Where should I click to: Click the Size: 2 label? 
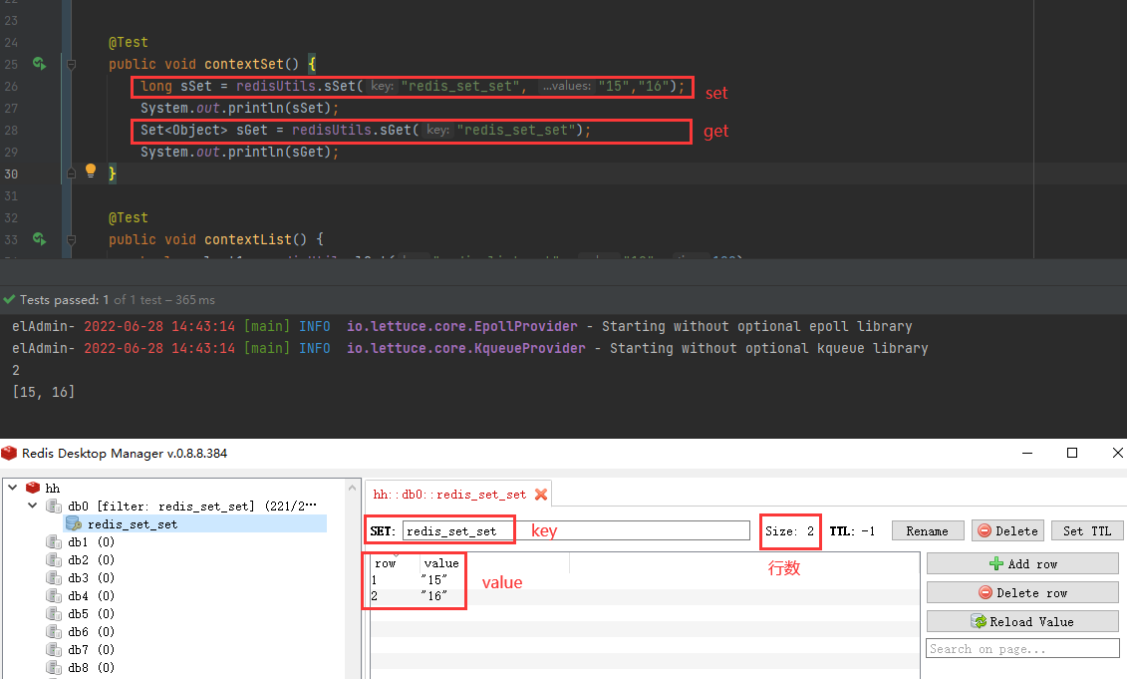point(789,531)
